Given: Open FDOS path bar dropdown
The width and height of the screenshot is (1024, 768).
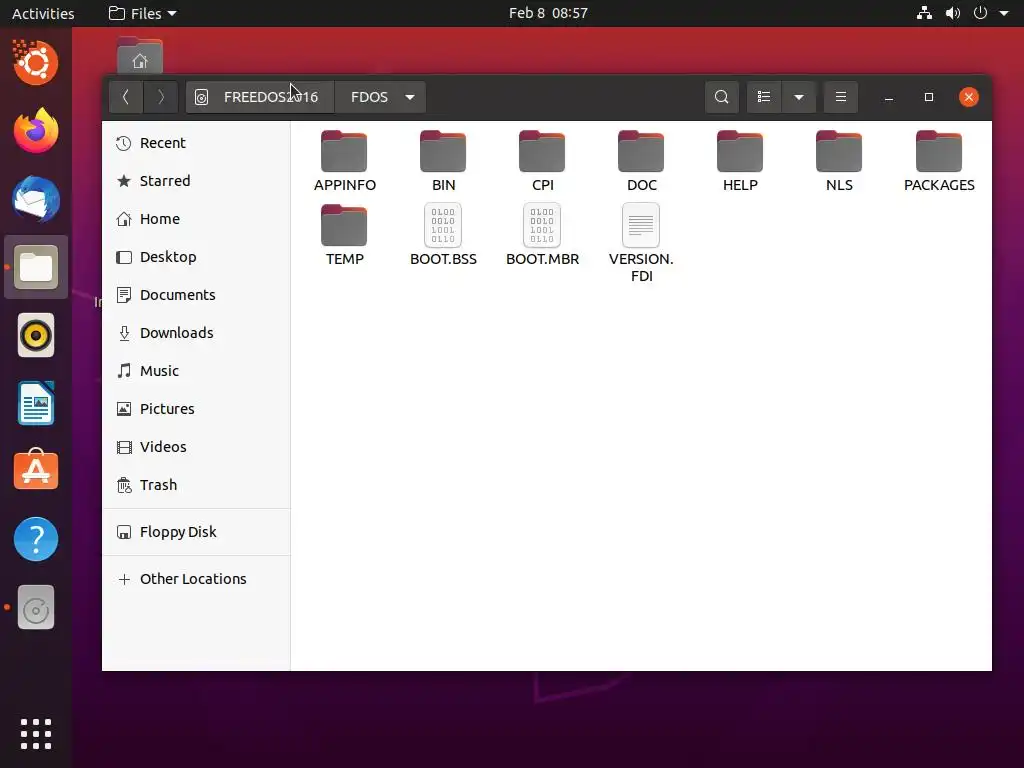Looking at the screenshot, I should pos(410,97).
